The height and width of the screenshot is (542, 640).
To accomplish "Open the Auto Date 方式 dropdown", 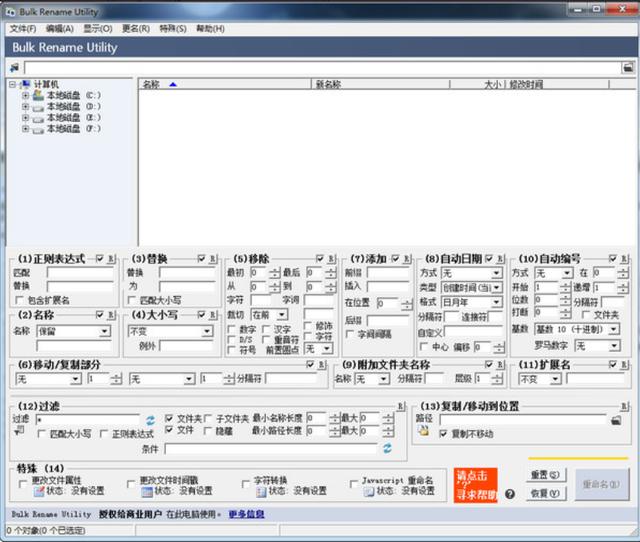I will (x=471, y=273).
